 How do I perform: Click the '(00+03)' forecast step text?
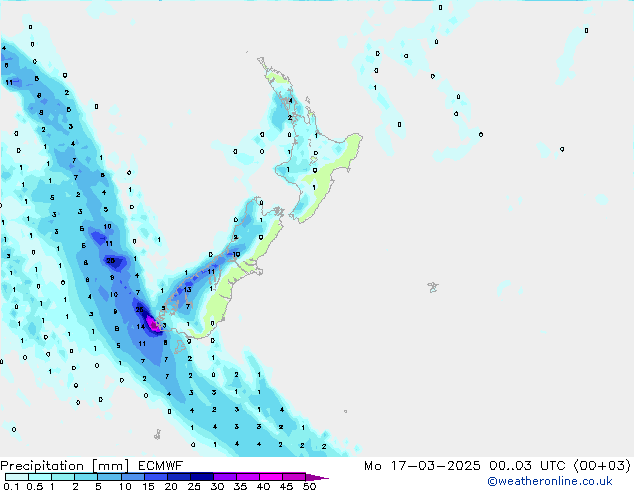(x=602, y=466)
